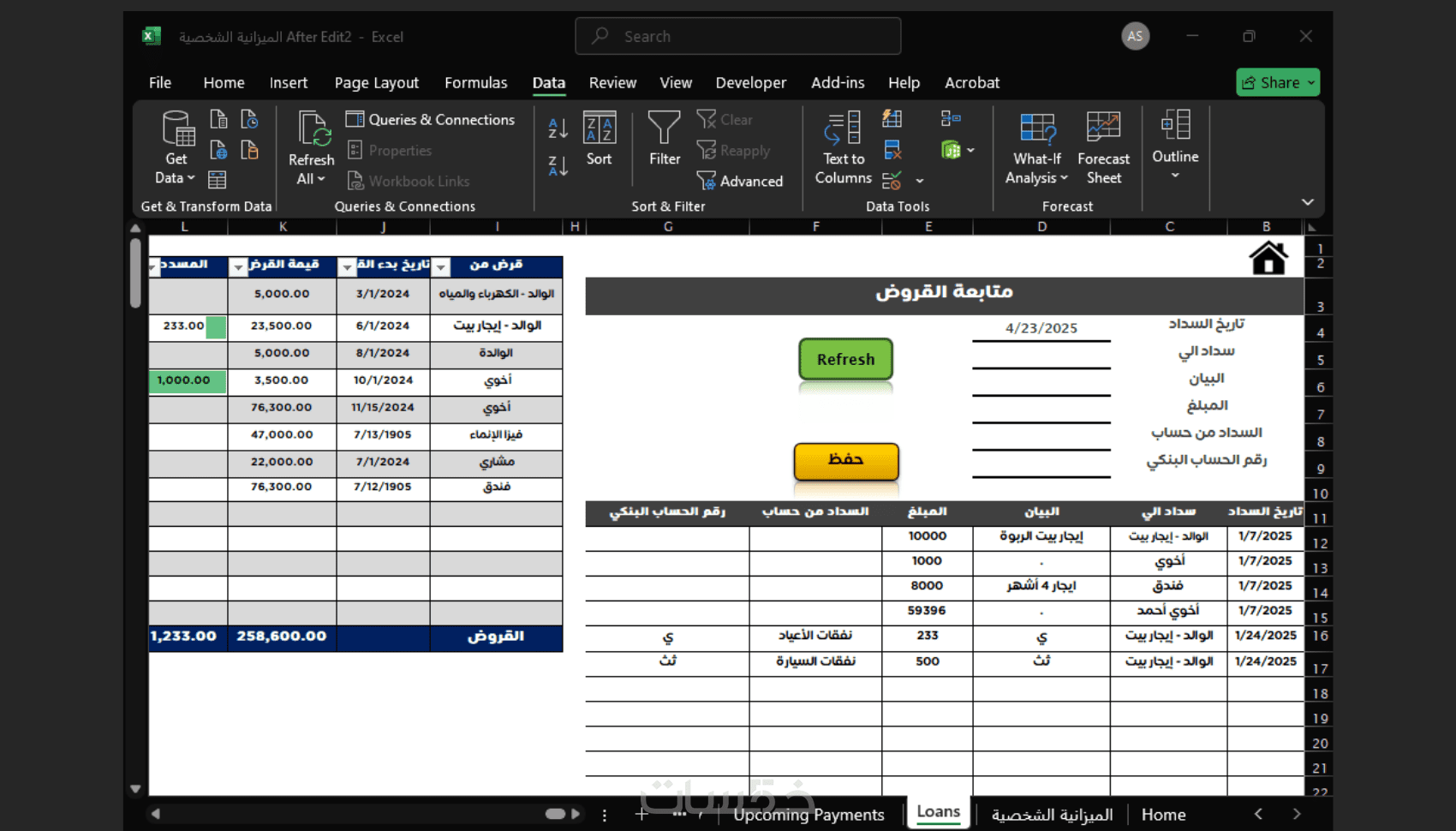Screen dimensions: 1456x831
Task: Click the متابعة القروض header banner
Action: (944, 294)
